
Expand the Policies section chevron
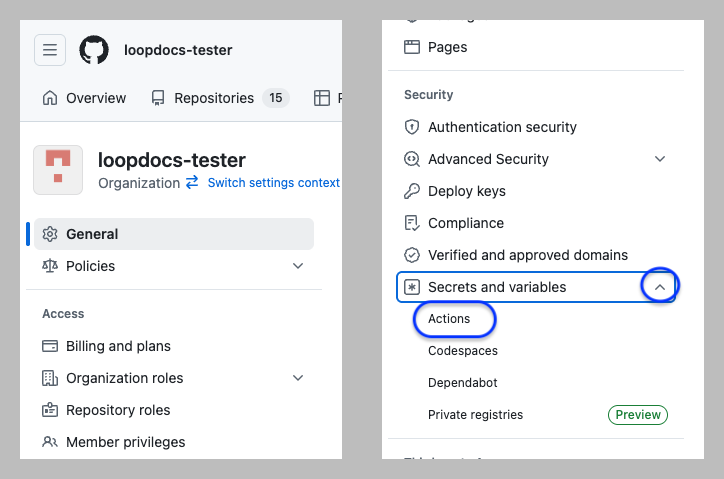click(297, 266)
